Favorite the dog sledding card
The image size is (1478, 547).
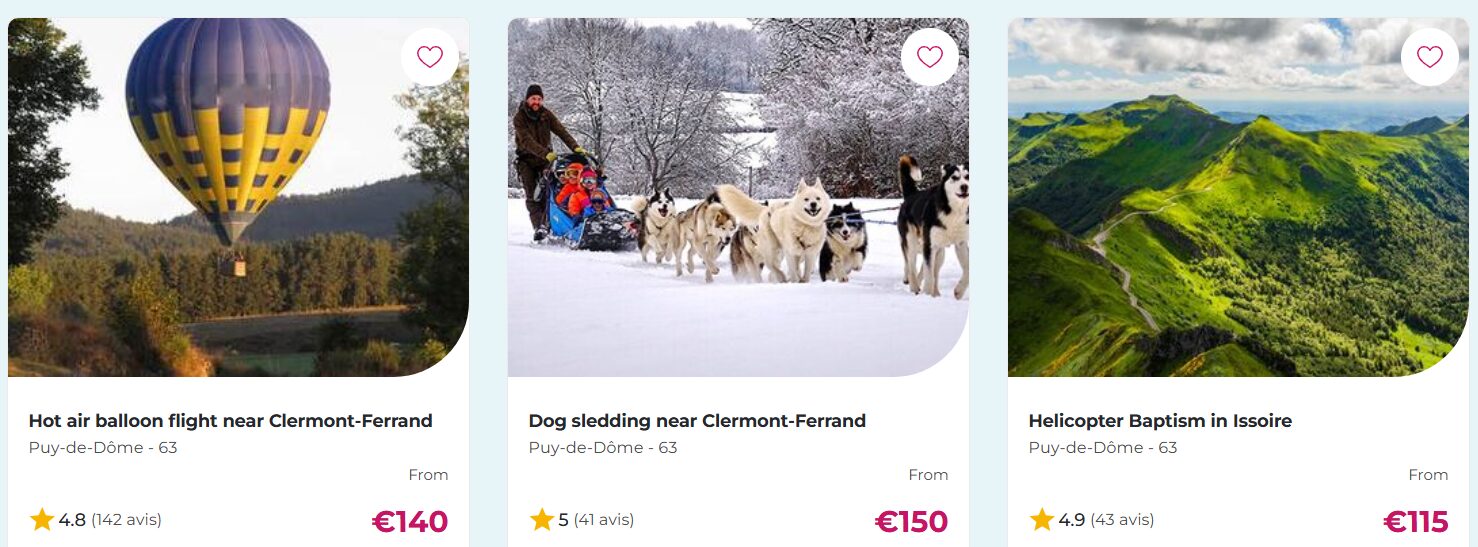(930, 57)
